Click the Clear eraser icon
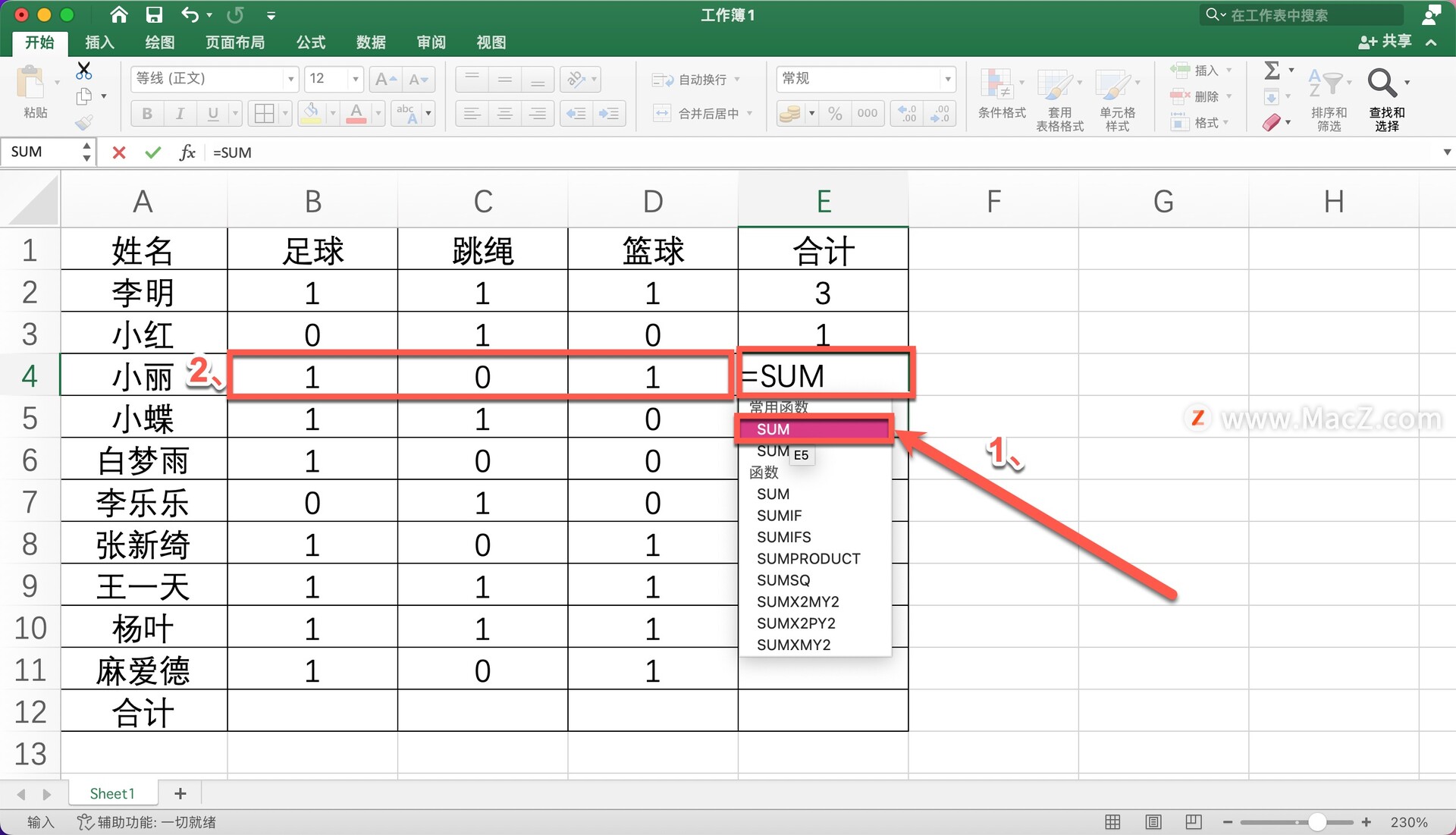Screen dimensions: 1456x835 tap(1272, 122)
